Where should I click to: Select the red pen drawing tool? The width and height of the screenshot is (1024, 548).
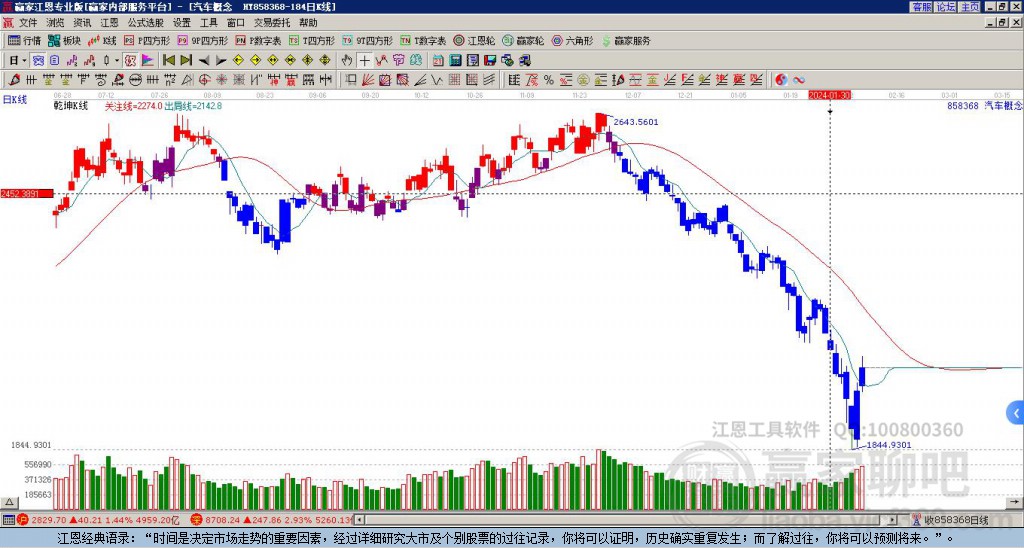point(13,80)
